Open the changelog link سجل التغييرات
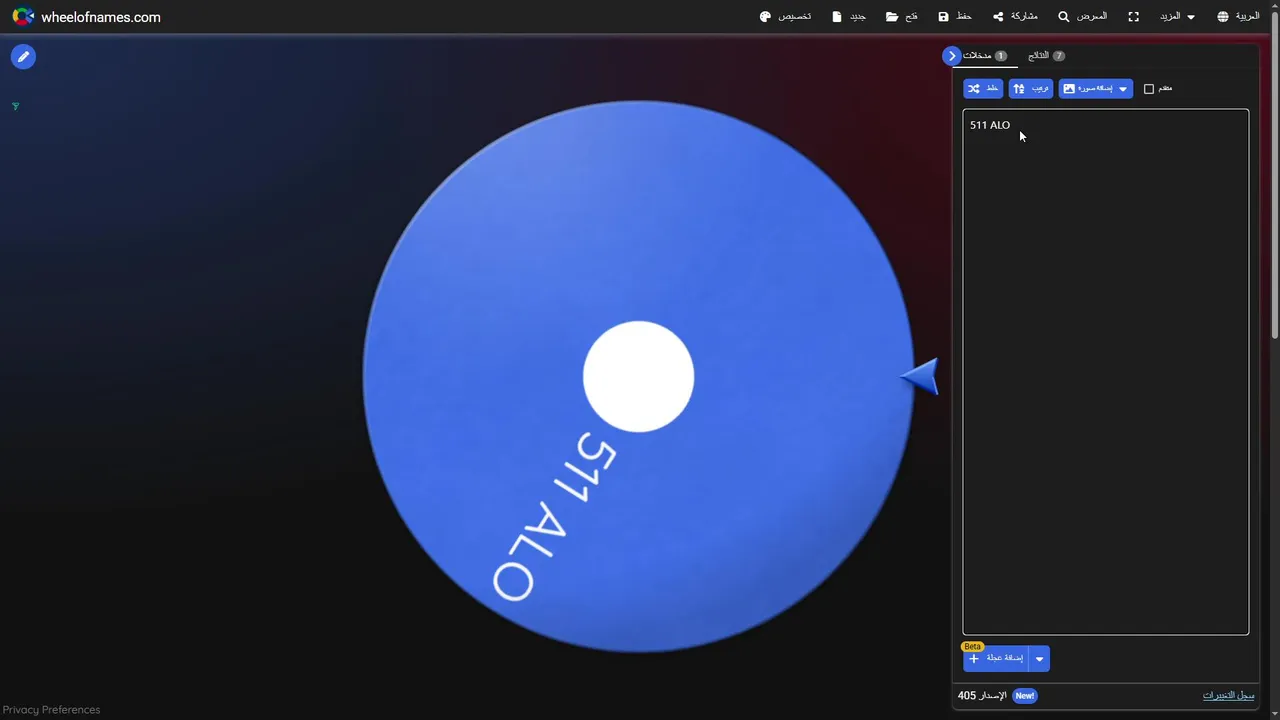The image size is (1280, 720). coord(1228,695)
